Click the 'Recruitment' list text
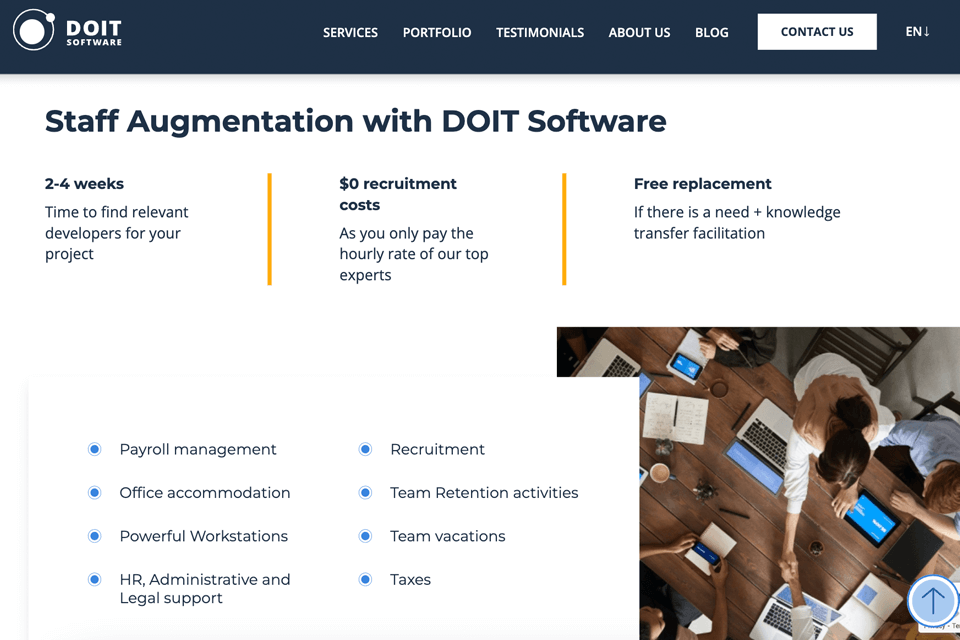960x640 pixels. point(437,450)
